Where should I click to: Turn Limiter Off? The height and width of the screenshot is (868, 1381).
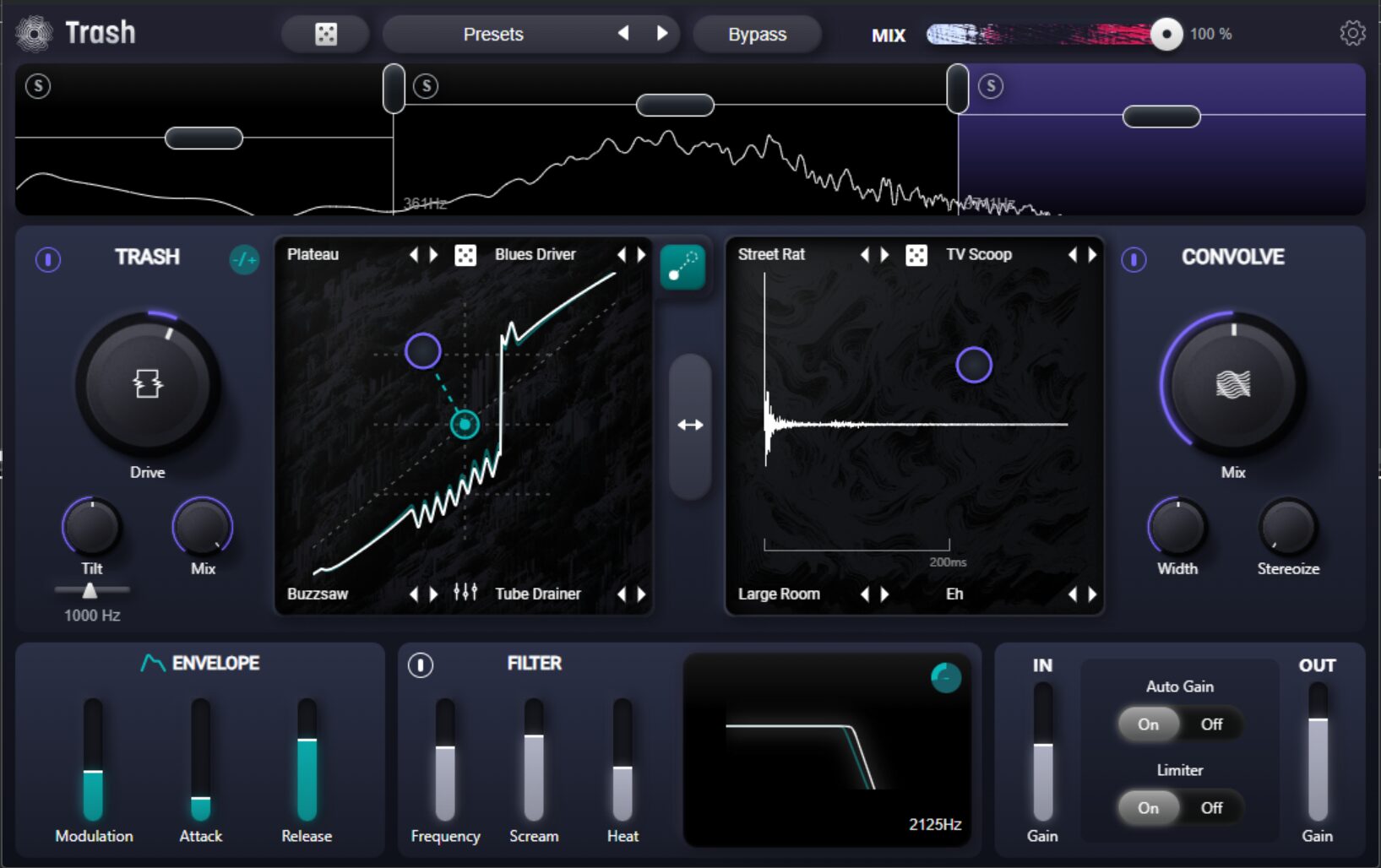point(1211,808)
